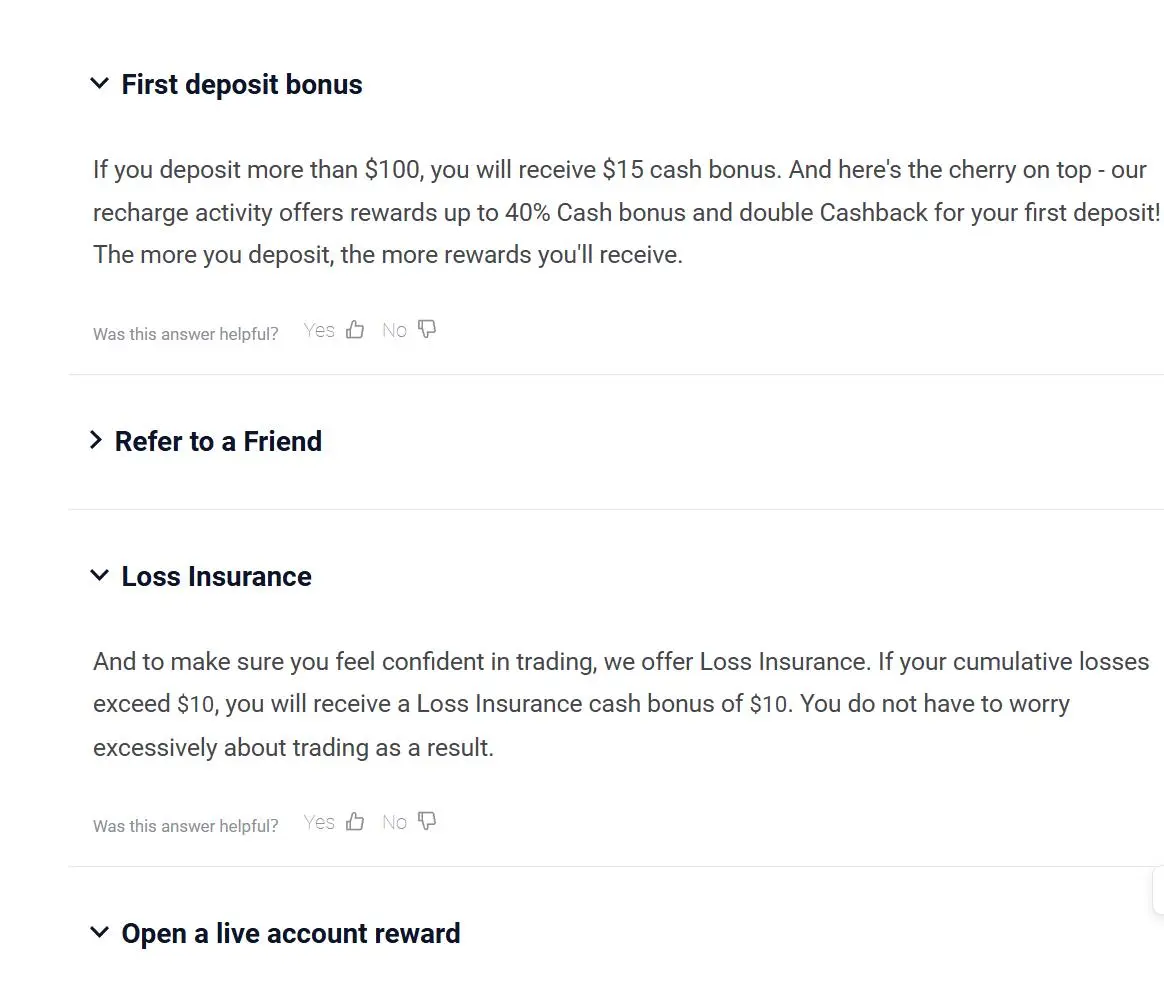
Task: Click the First deposit bonus answer paragraph
Action: pos(627,212)
